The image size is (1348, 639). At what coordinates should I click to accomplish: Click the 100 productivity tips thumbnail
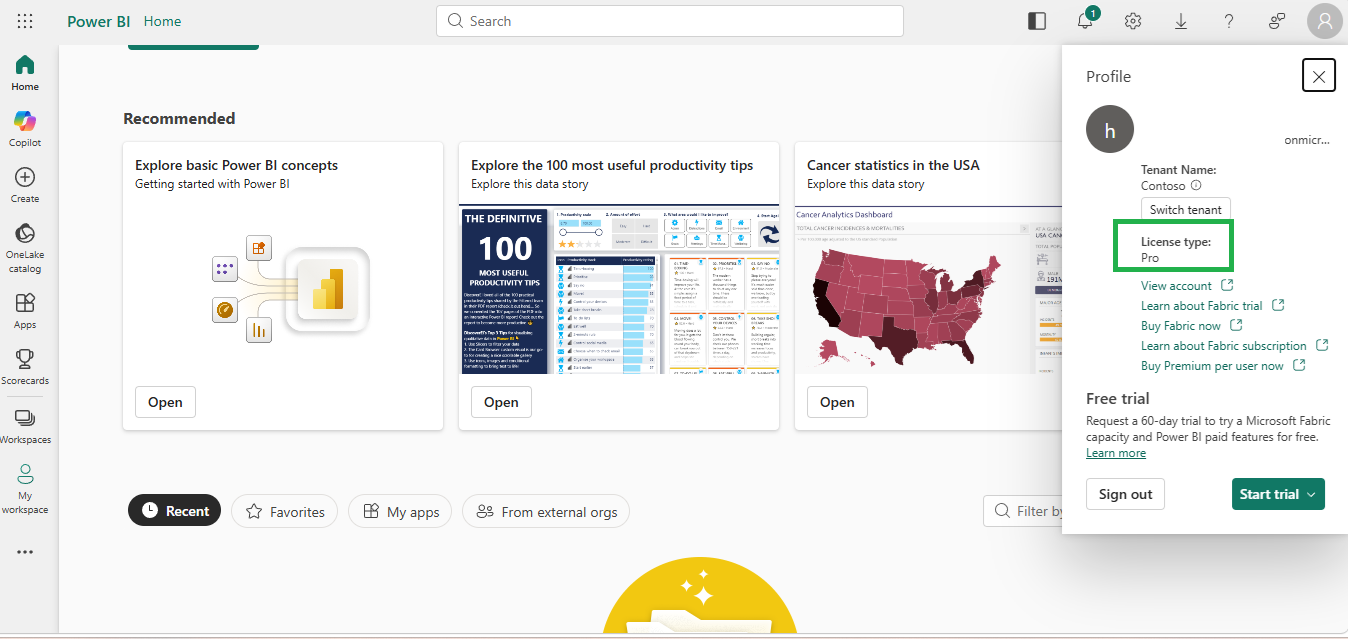tap(619, 290)
